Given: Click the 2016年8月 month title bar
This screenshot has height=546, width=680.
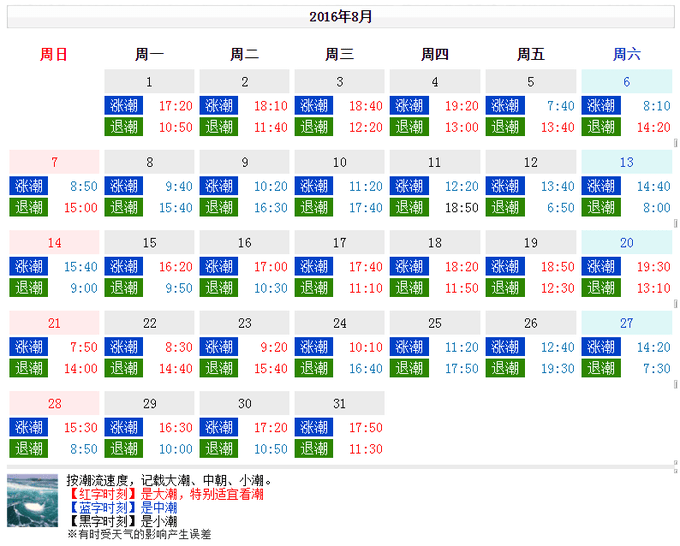Looking at the screenshot, I should click(340, 16).
